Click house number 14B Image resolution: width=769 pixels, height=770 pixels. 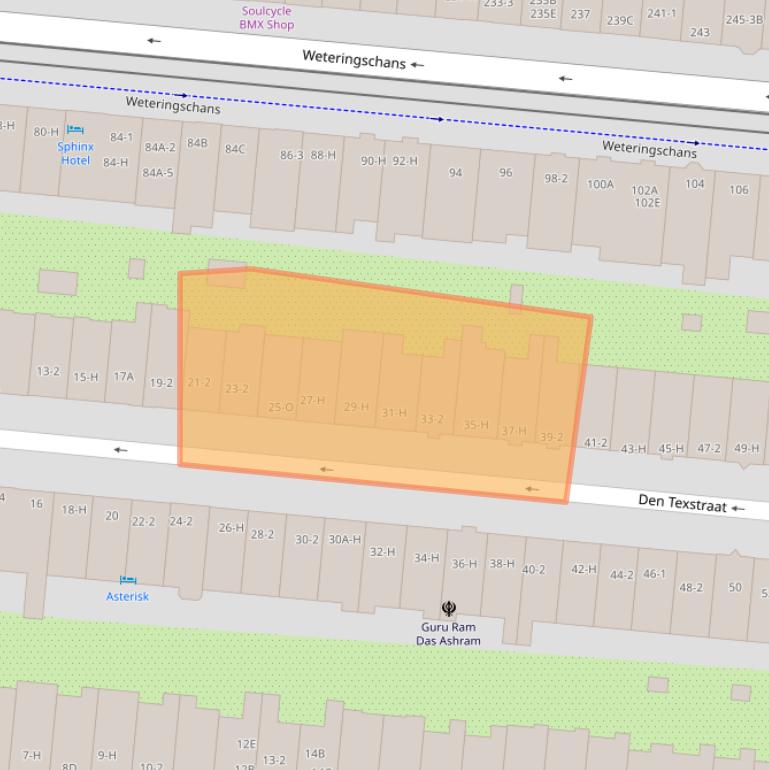(x=315, y=754)
